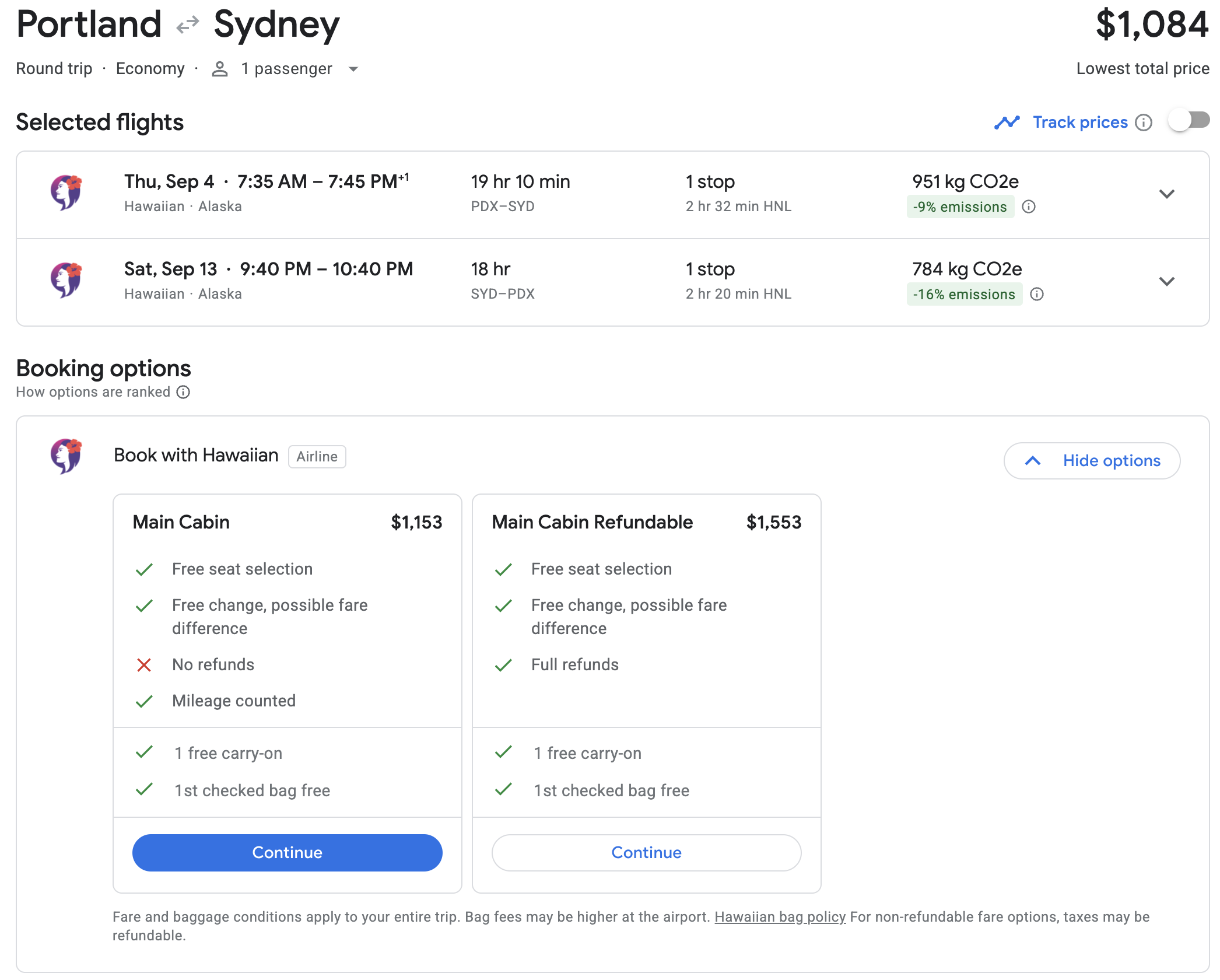1220x980 pixels.
Task: Click the '$1,553' refundable fare price
Action: click(x=774, y=522)
